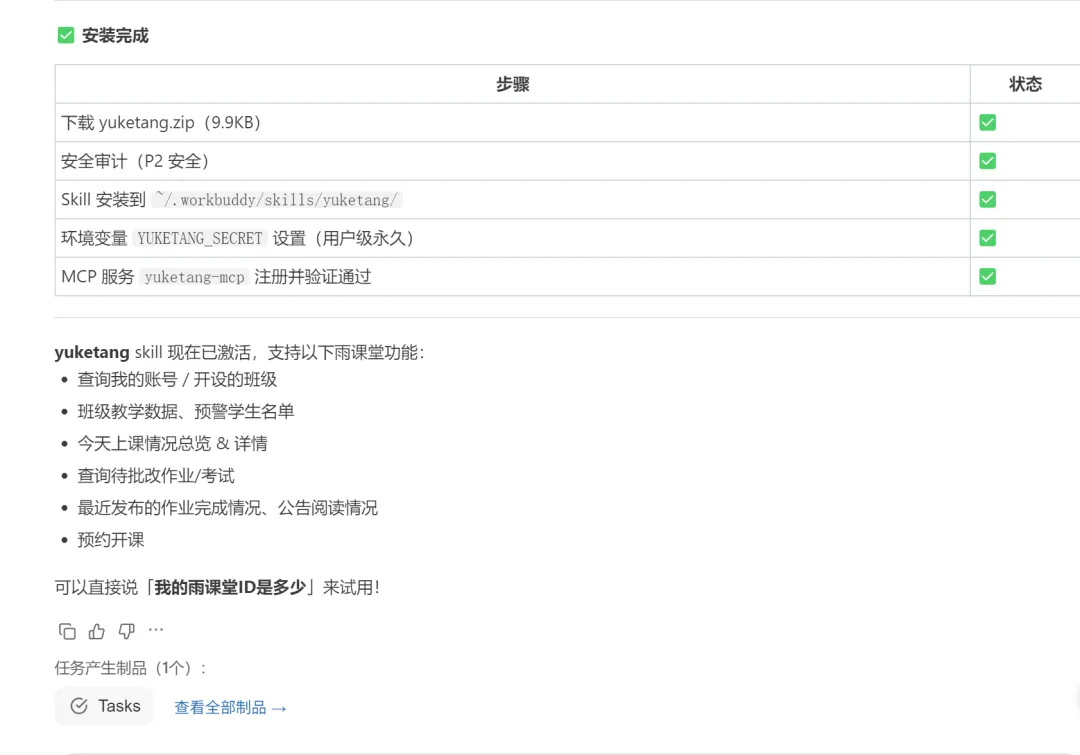
Task: Click bullet 今天上课情况总览 & 详情
Action: (x=172, y=444)
